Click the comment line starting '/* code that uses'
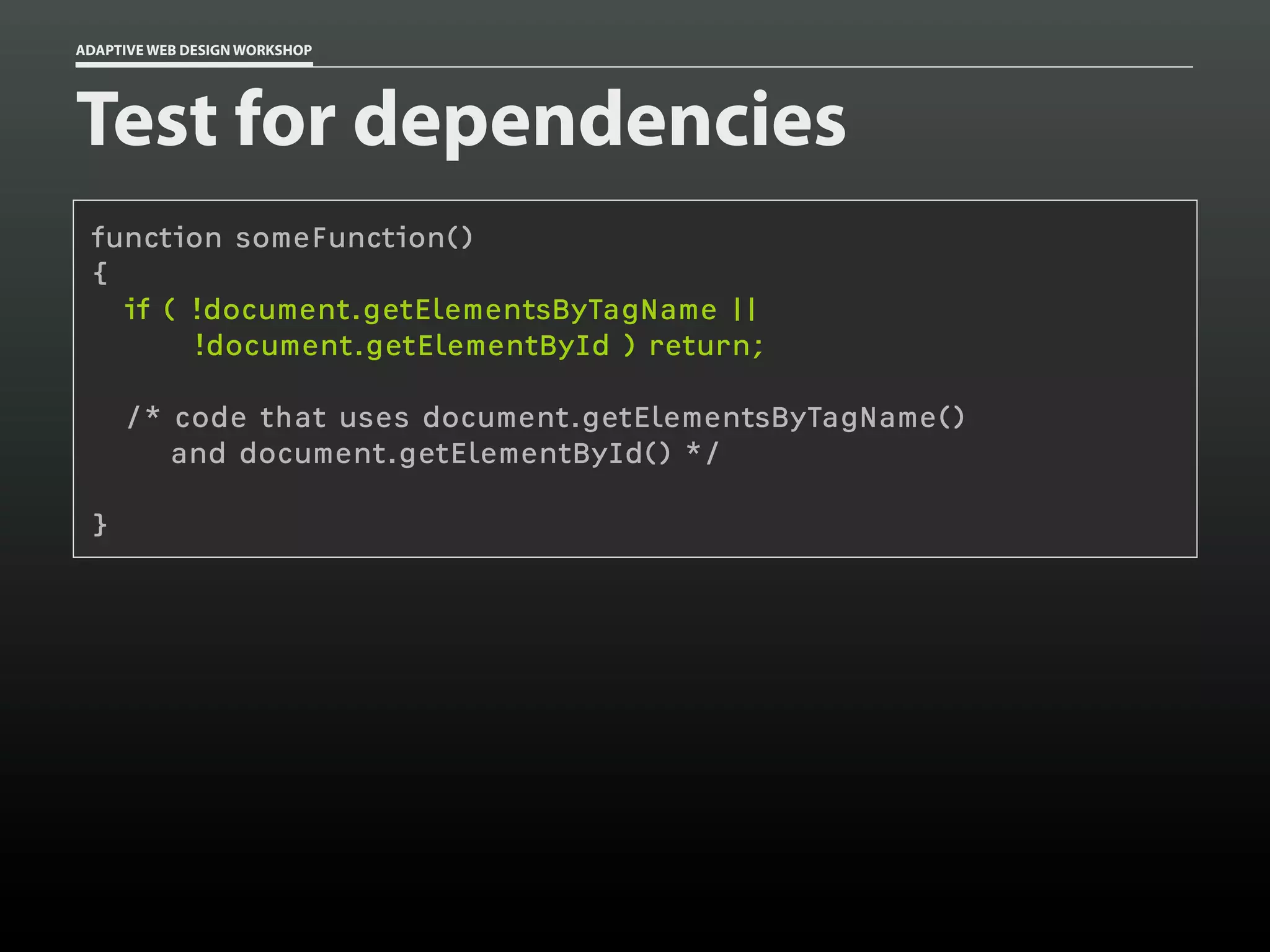Image resolution: width=1270 pixels, height=952 pixels. pyautogui.click(x=546, y=418)
